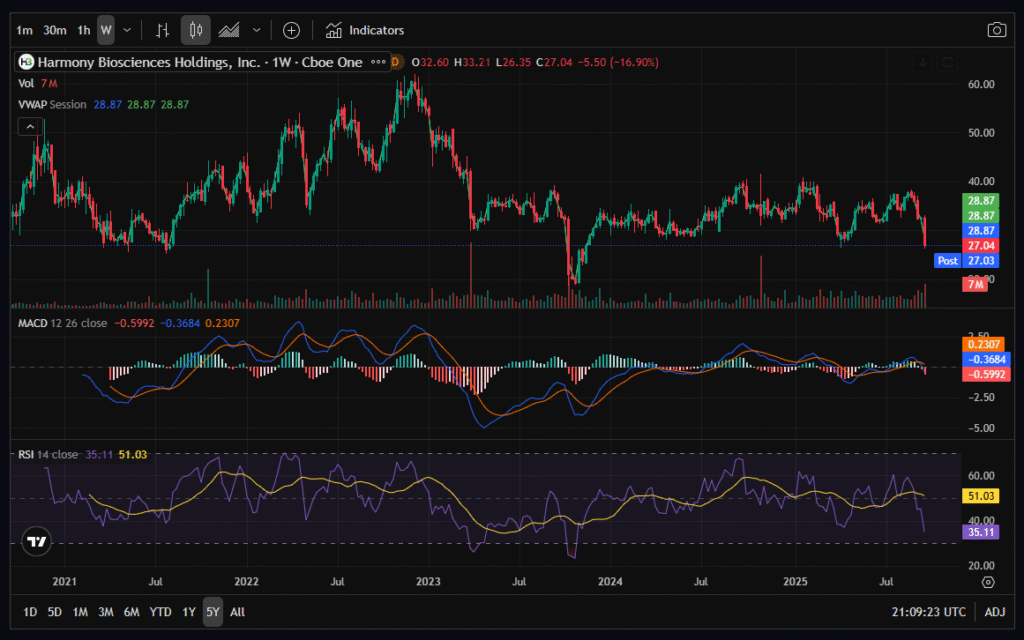The image size is (1024, 640).
Task: Select the Candles chart style icon
Action: tap(196, 30)
